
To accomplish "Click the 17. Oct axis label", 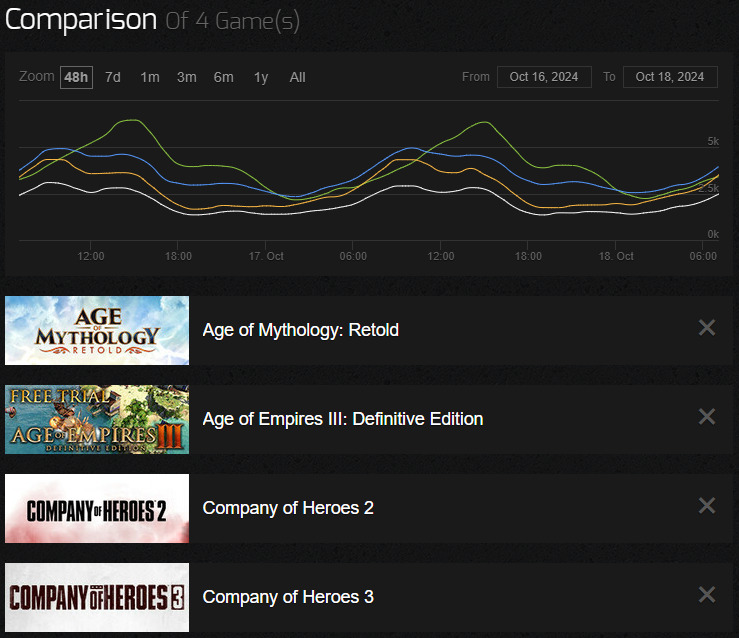I will click(x=266, y=256).
